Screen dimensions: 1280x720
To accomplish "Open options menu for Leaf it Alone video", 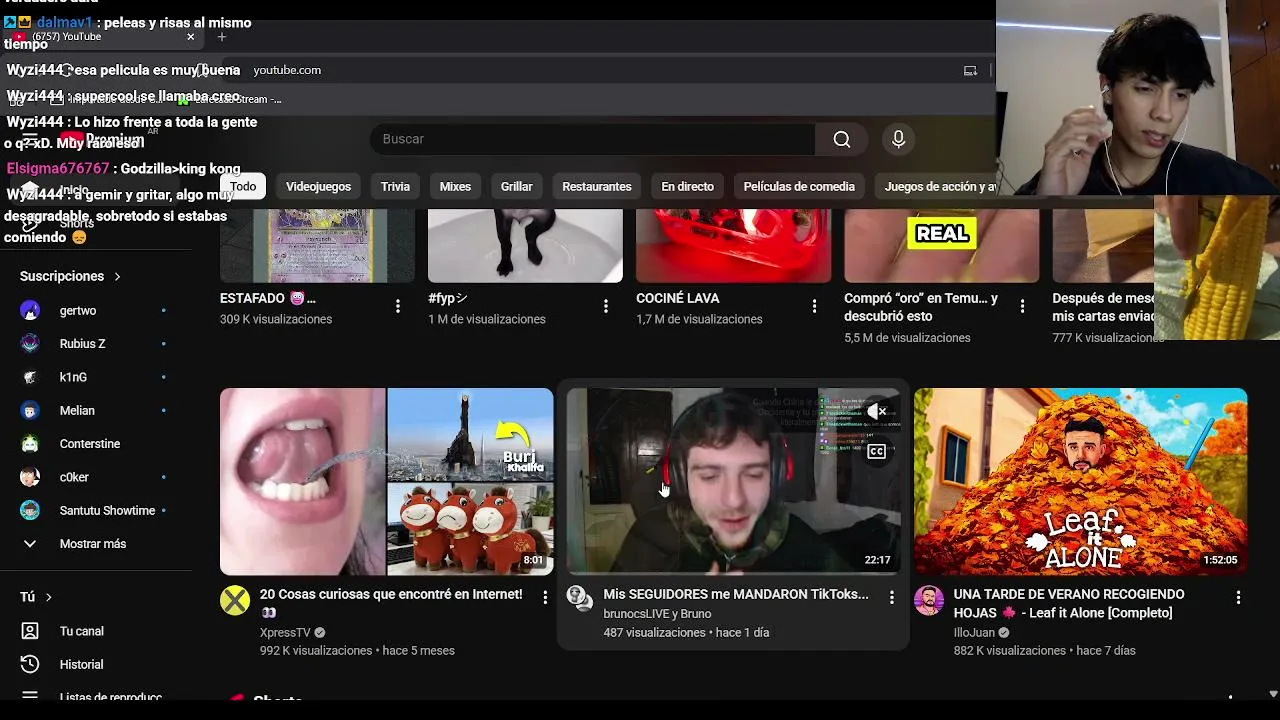I will 1238,597.
